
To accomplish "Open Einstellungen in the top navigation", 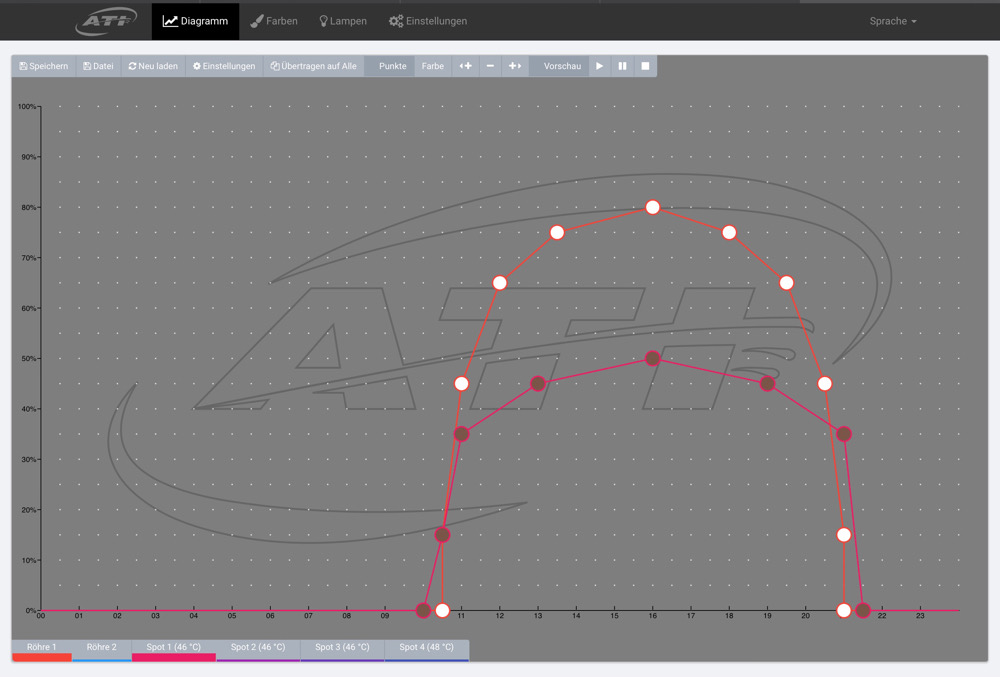I will [428, 21].
